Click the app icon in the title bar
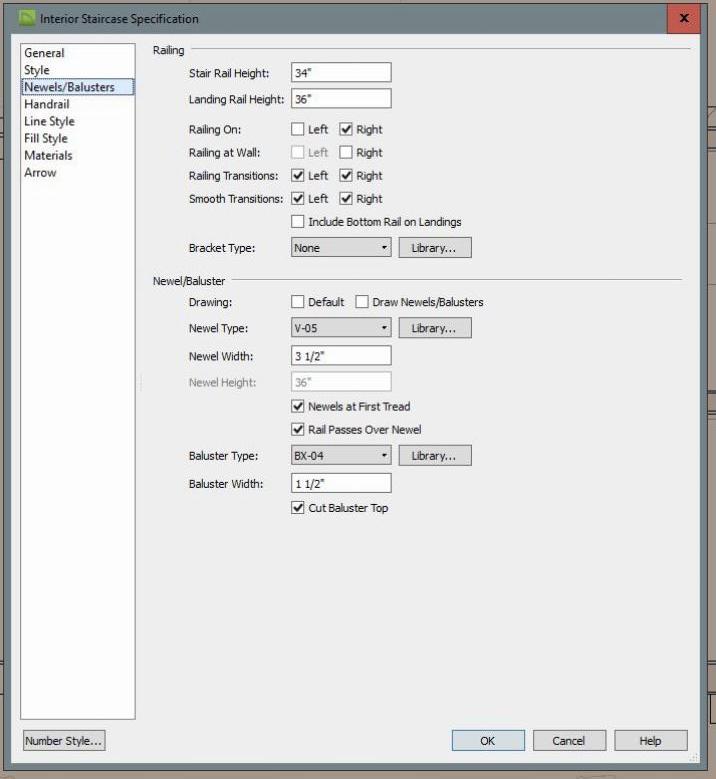Image resolution: width=716 pixels, height=779 pixels. coord(27,18)
